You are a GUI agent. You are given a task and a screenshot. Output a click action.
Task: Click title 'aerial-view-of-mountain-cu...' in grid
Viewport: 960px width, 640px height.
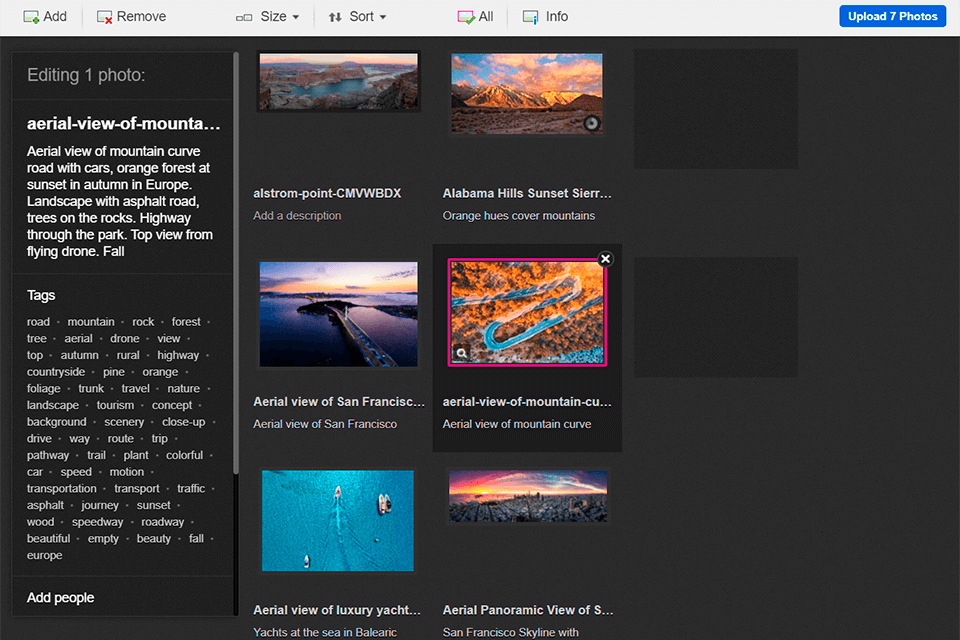(527, 402)
